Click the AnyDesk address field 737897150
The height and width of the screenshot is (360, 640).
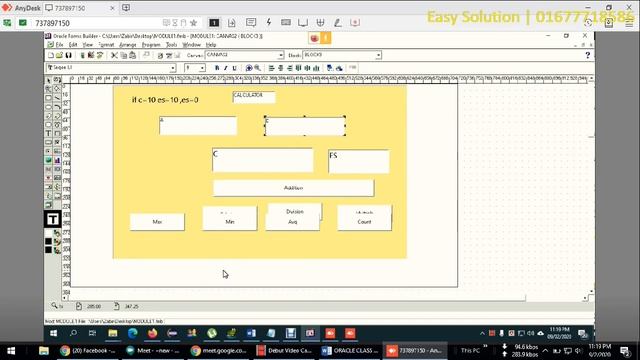click(96, 23)
